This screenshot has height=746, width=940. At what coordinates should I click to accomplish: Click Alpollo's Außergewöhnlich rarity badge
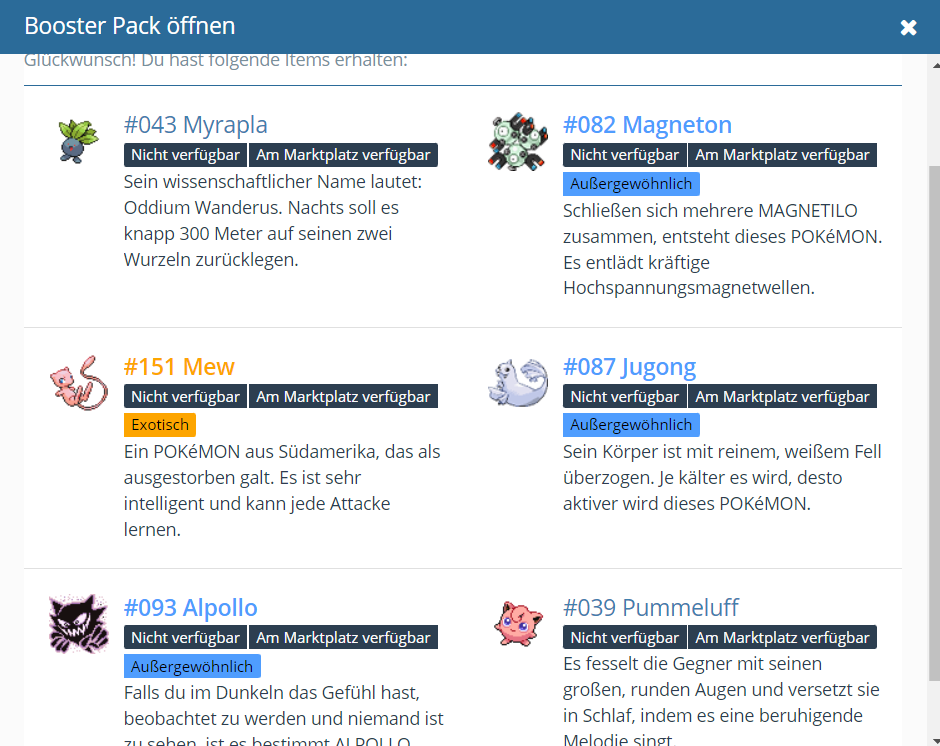click(192, 666)
